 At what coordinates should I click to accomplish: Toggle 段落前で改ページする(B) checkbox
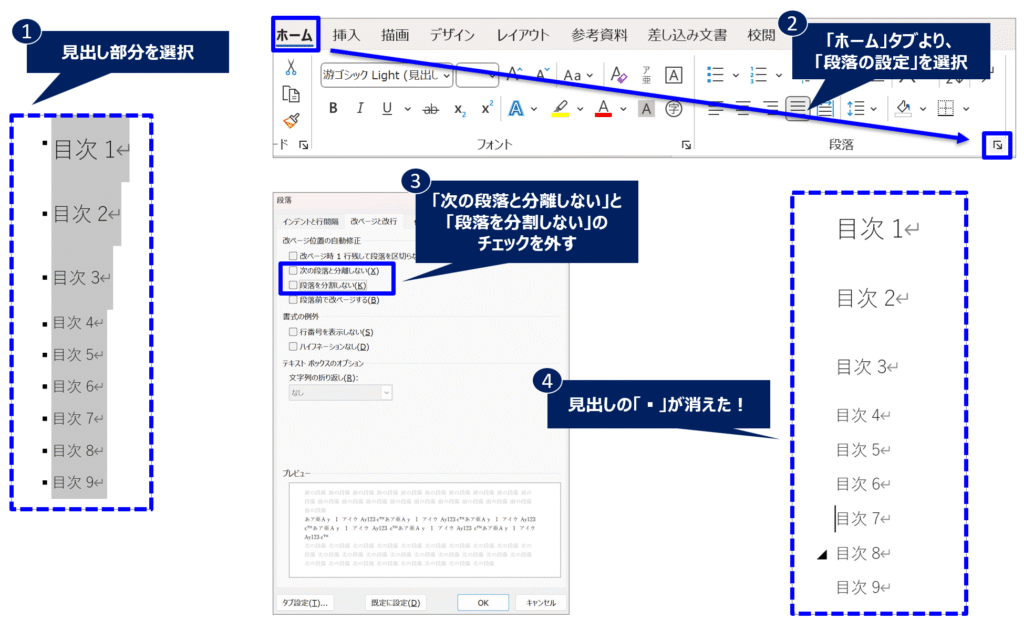point(293,300)
